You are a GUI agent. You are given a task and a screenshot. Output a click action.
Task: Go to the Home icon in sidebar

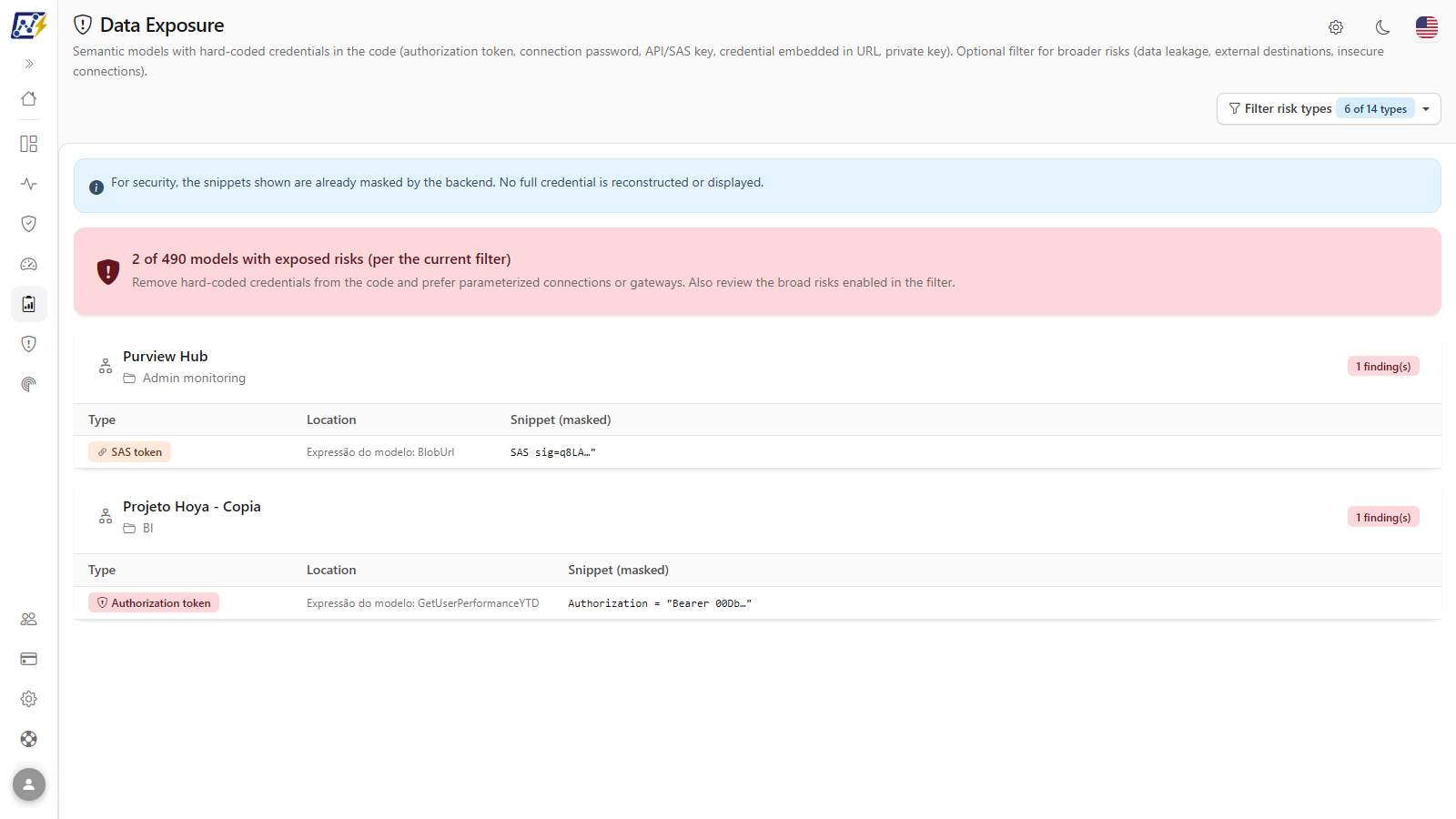(x=29, y=98)
